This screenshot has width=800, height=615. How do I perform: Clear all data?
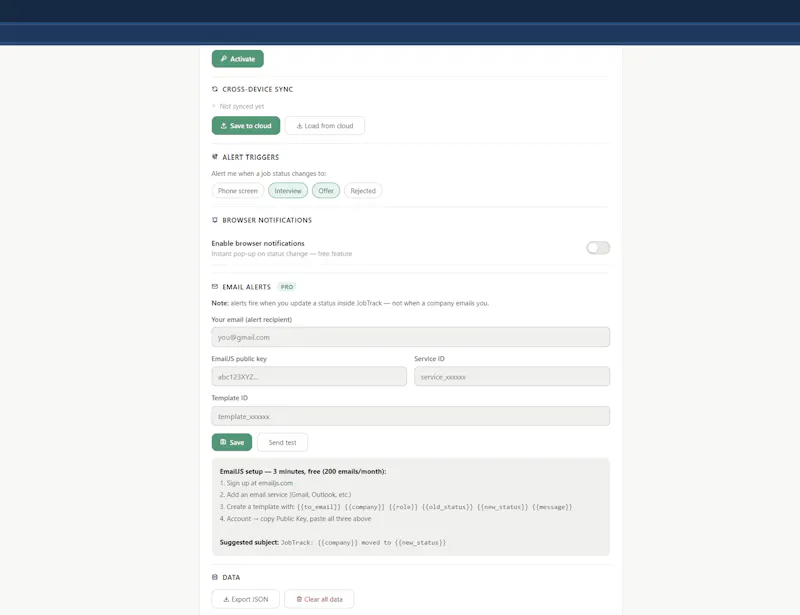319,599
